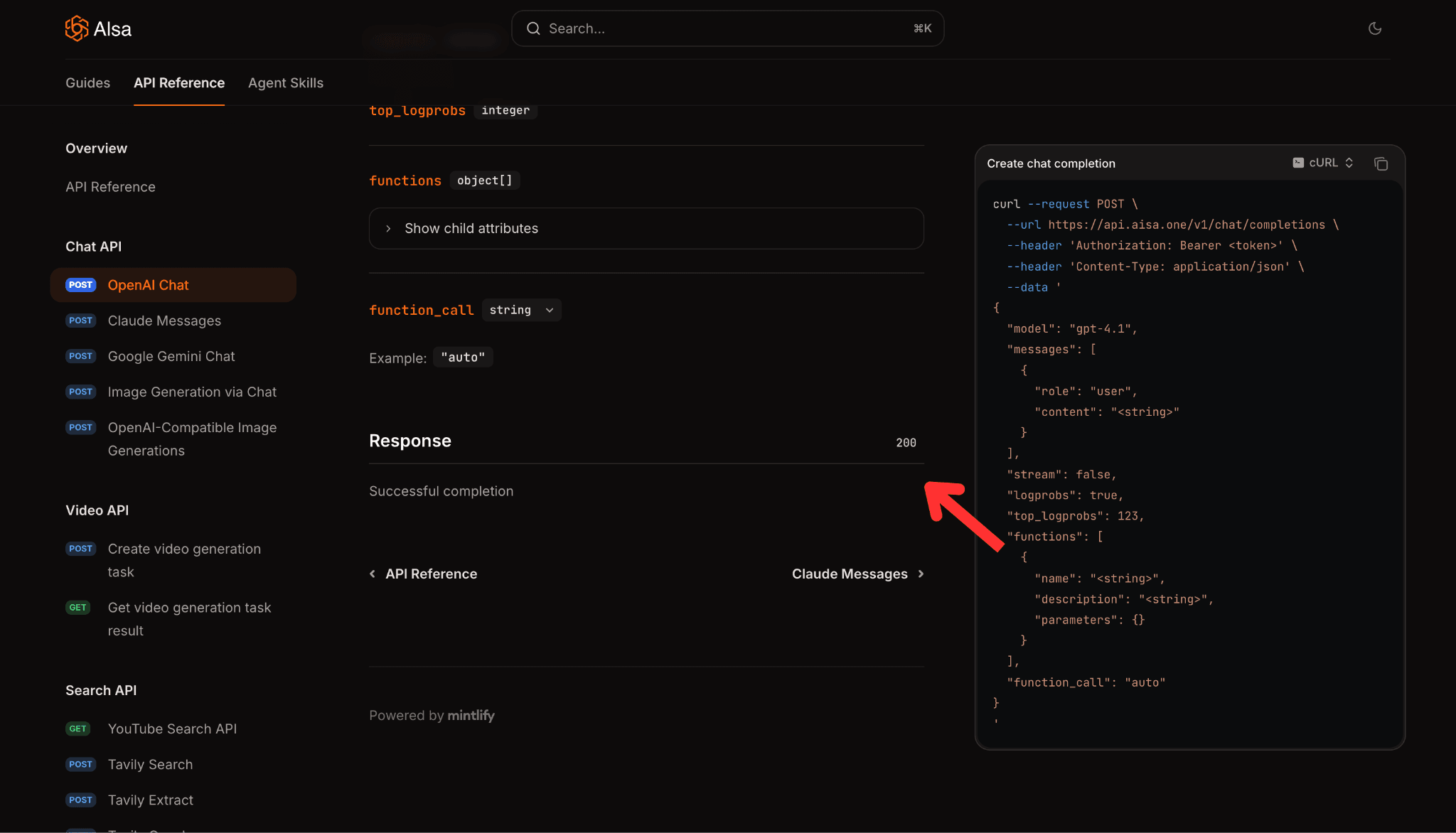
Task: Click the Create chat completion title
Action: tap(1051, 163)
